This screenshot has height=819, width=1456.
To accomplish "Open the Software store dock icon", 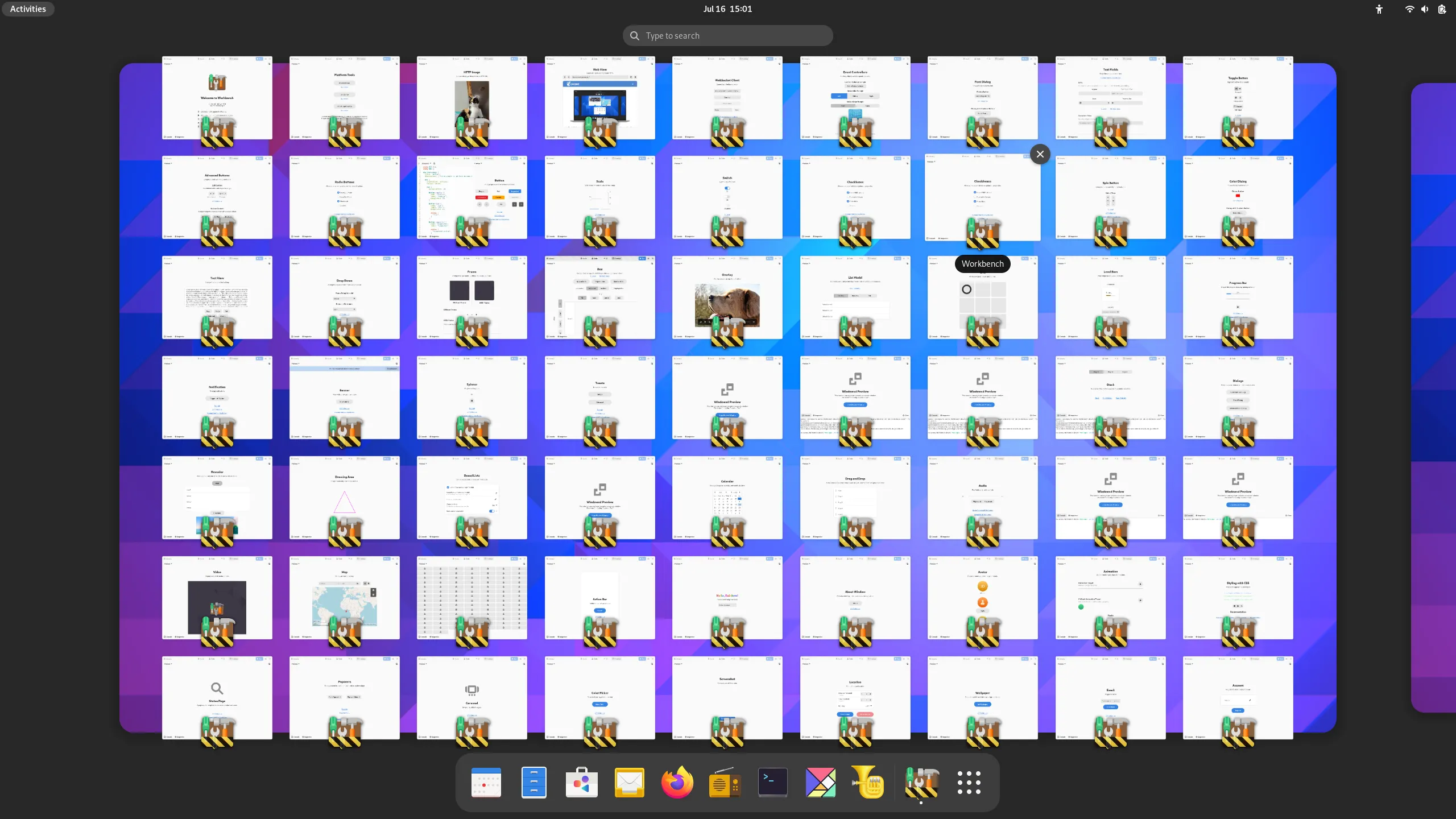I will click(x=581, y=783).
